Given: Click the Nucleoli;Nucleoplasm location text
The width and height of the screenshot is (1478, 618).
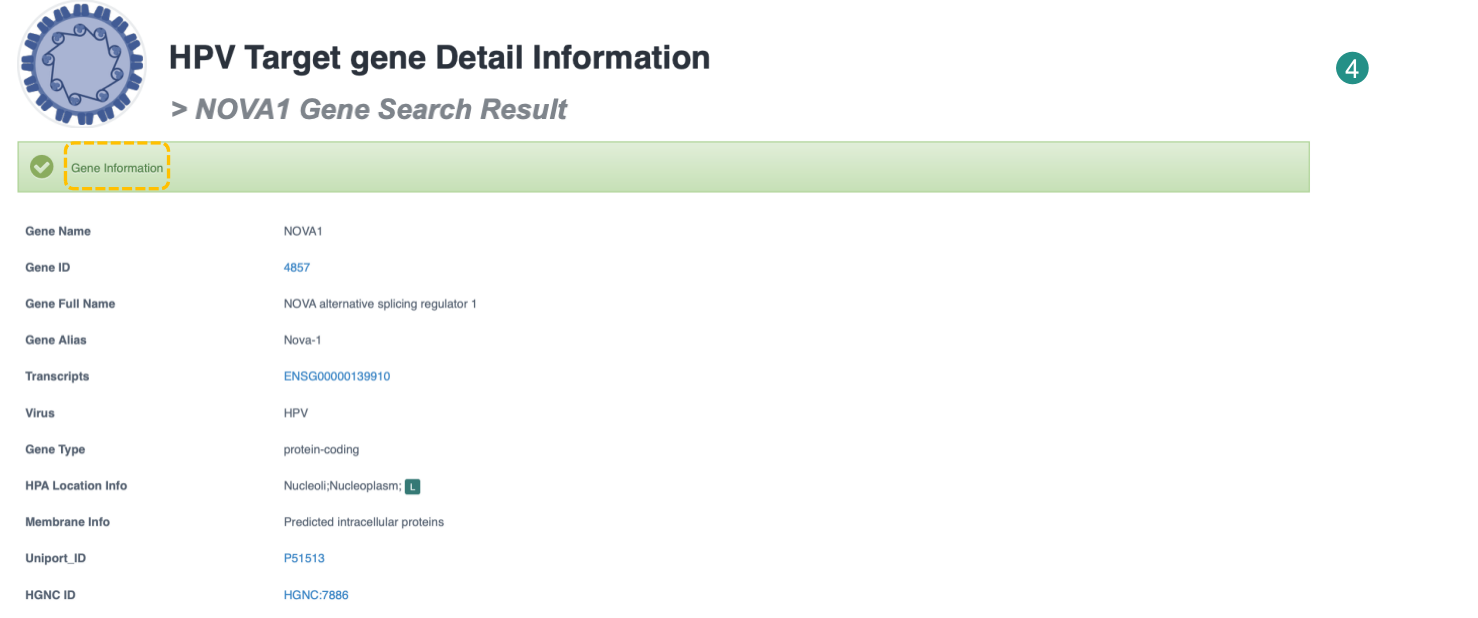Looking at the screenshot, I should 342,486.
